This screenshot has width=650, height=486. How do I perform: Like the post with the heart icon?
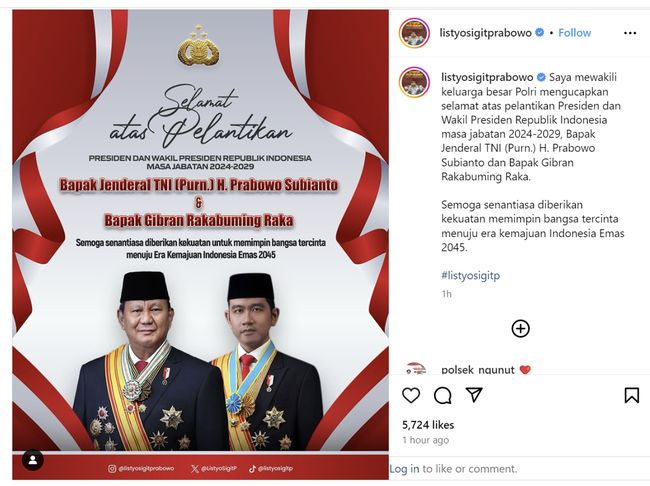(411, 395)
